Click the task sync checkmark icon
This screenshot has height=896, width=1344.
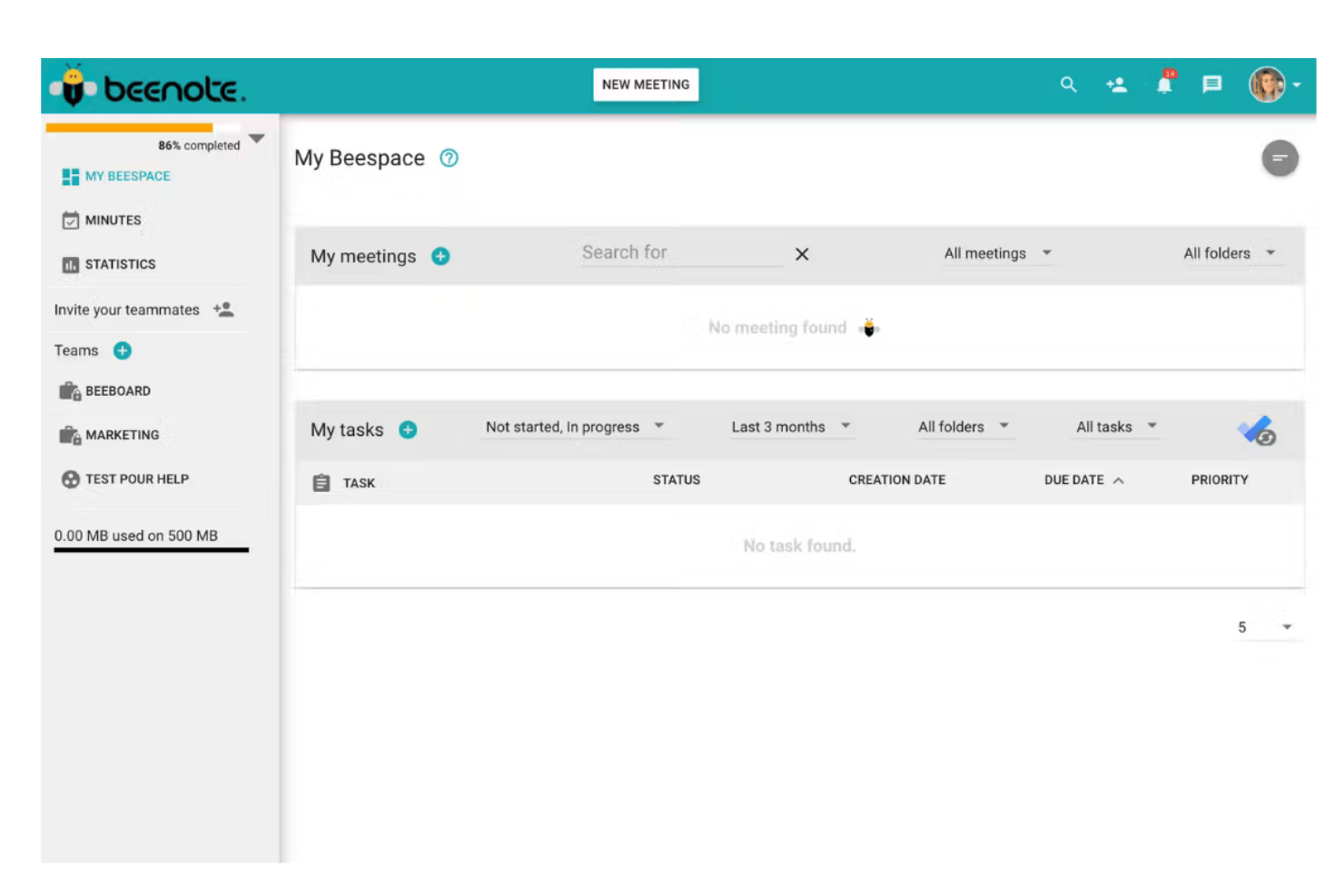pyautogui.click(x=1257, y=430)
